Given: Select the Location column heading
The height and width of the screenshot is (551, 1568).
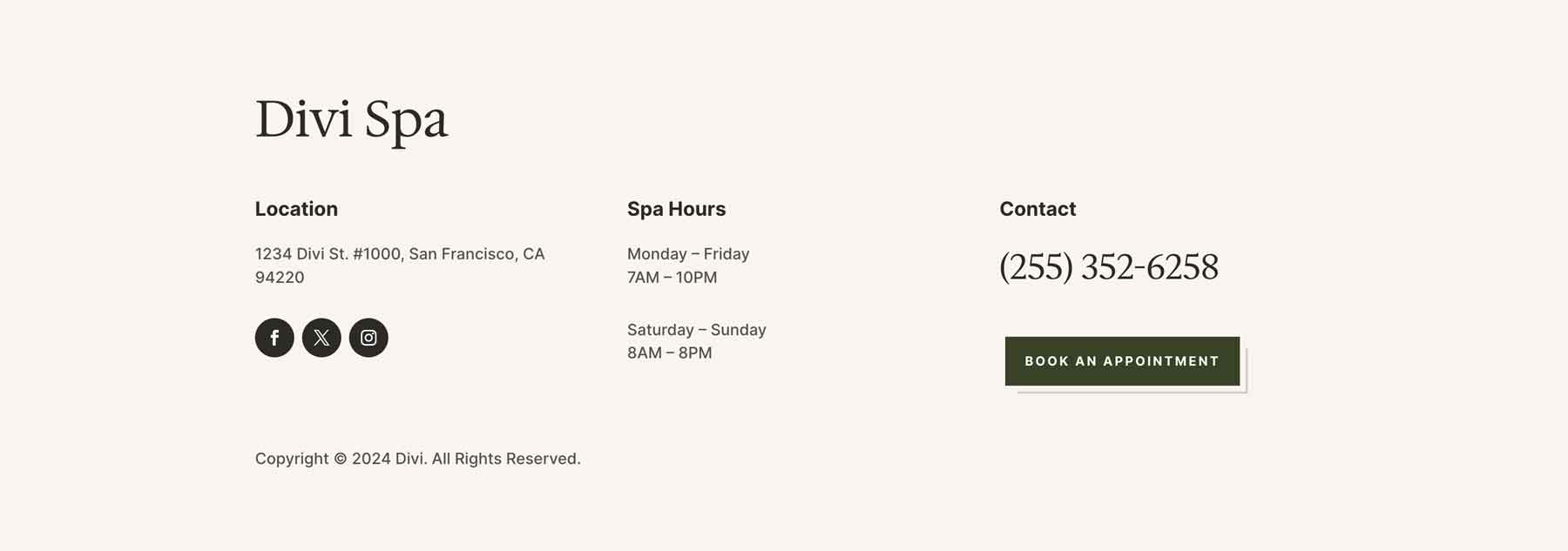Looking at the screenshot, I should [x=296, y=209].
